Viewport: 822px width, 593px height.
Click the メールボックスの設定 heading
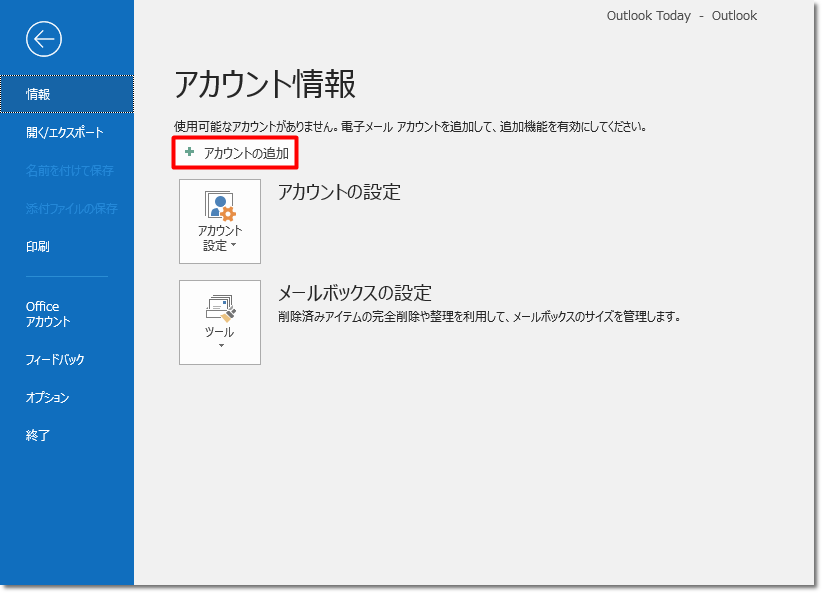coord(355,293)
